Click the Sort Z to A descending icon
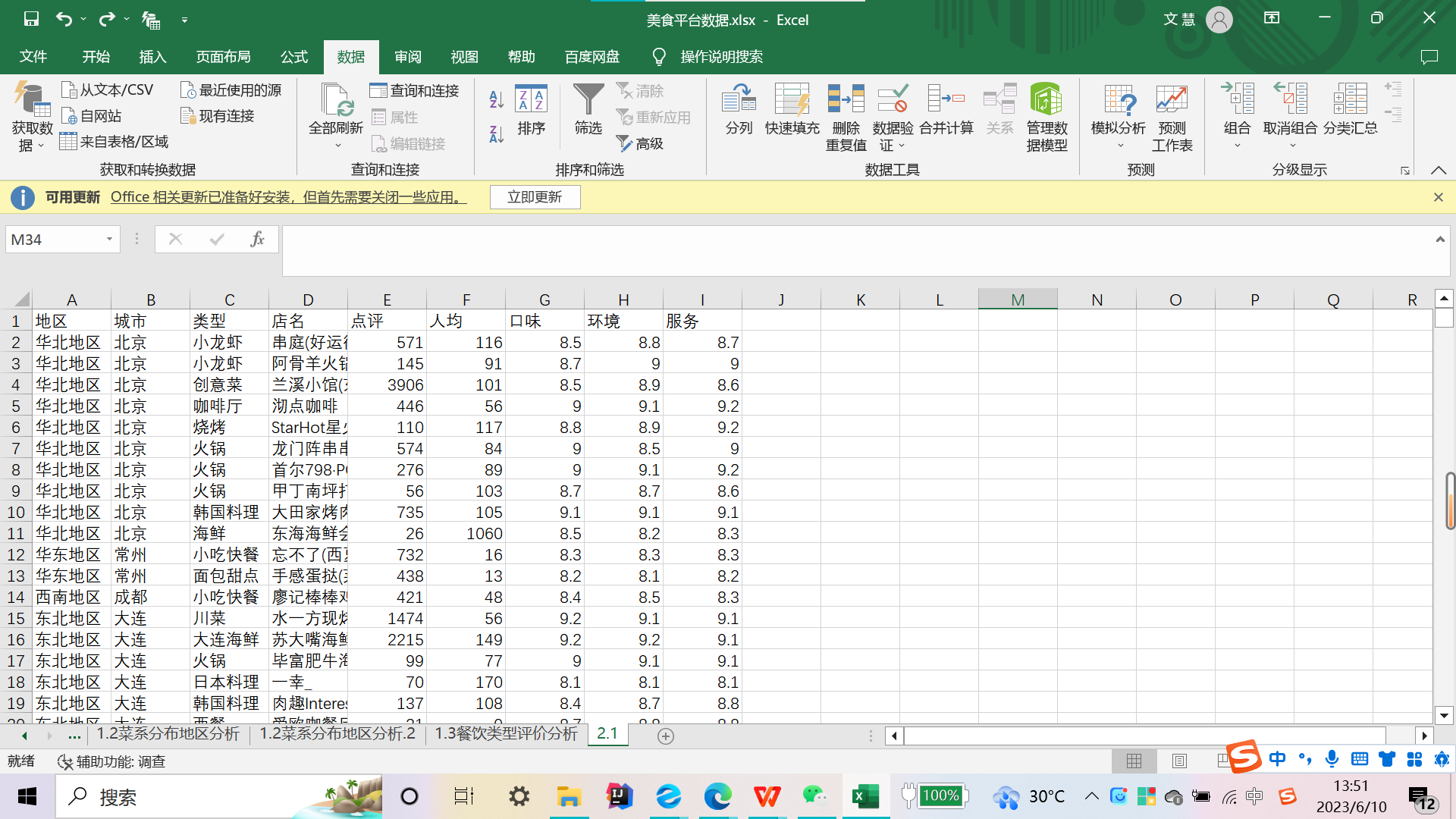Viewport: 1456px width, 819px height. pos(496,134)
